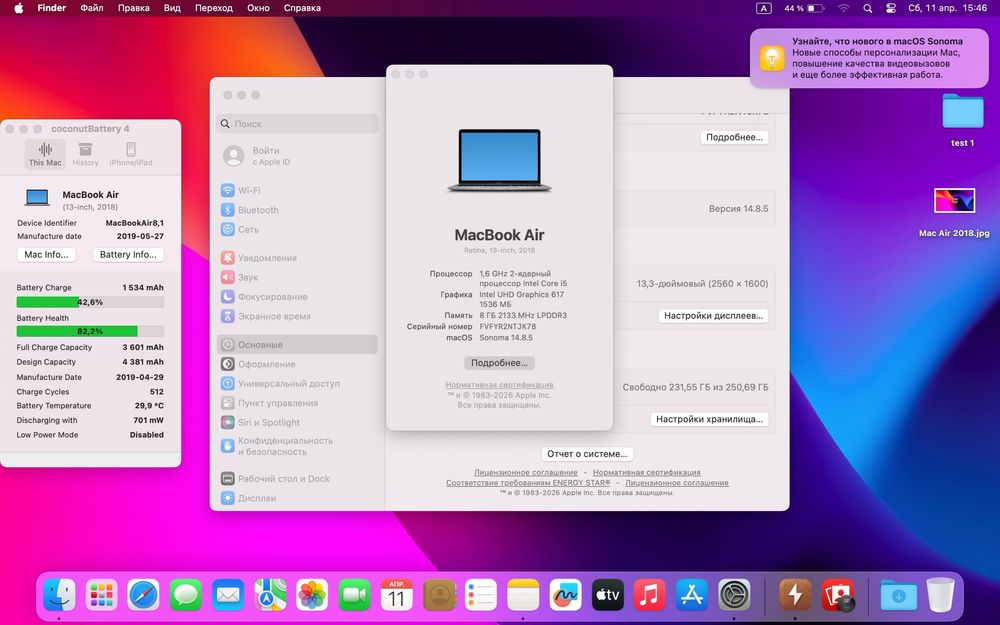The width and height of the screenshot is (1000, 625).
Task: Open Finder from the Dock
Action: click(59, 596)
